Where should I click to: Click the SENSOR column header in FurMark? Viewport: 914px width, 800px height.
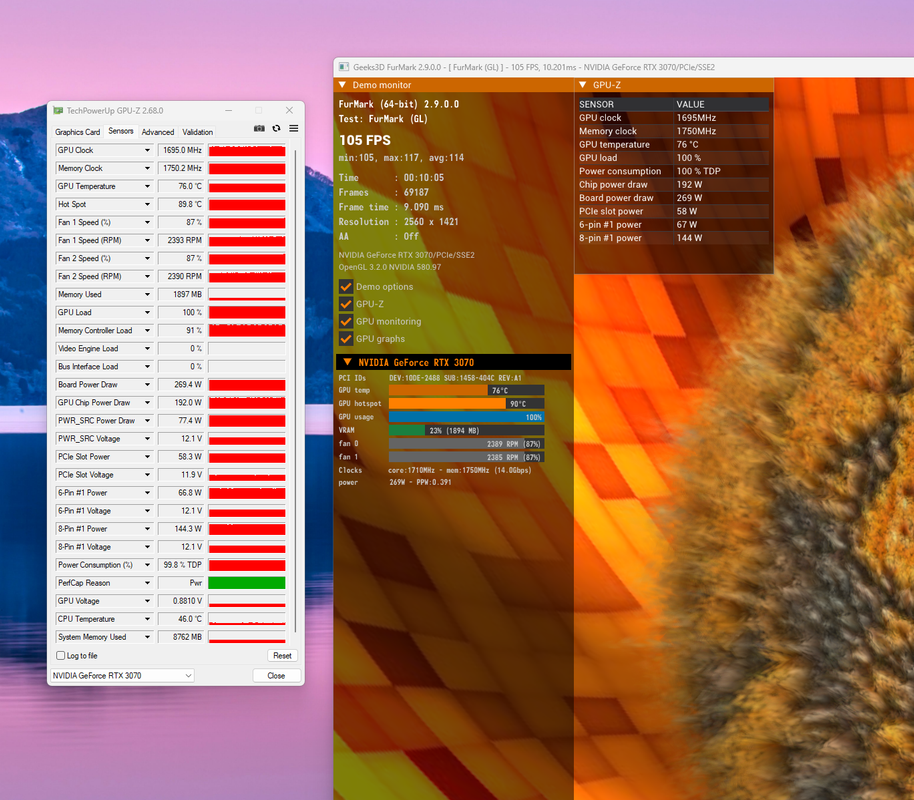pyautogui.click(x=596, y=104)
